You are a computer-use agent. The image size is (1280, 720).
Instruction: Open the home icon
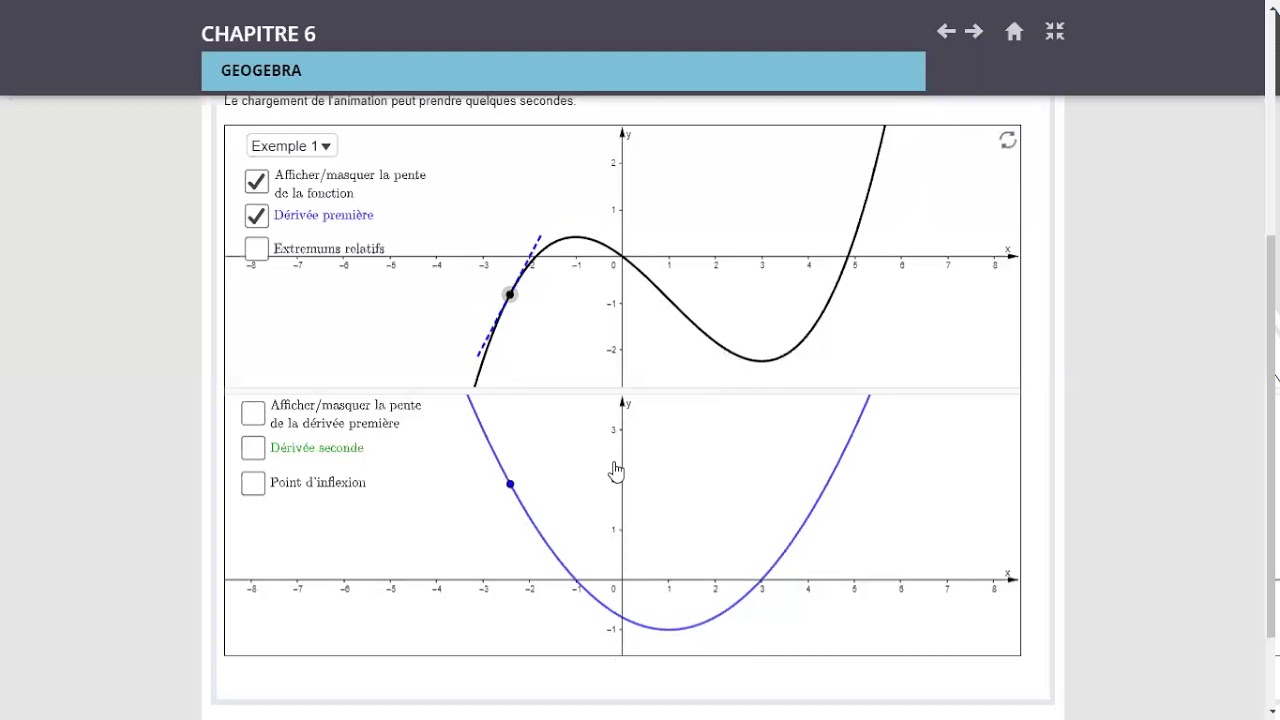(x=1014, y=32)
